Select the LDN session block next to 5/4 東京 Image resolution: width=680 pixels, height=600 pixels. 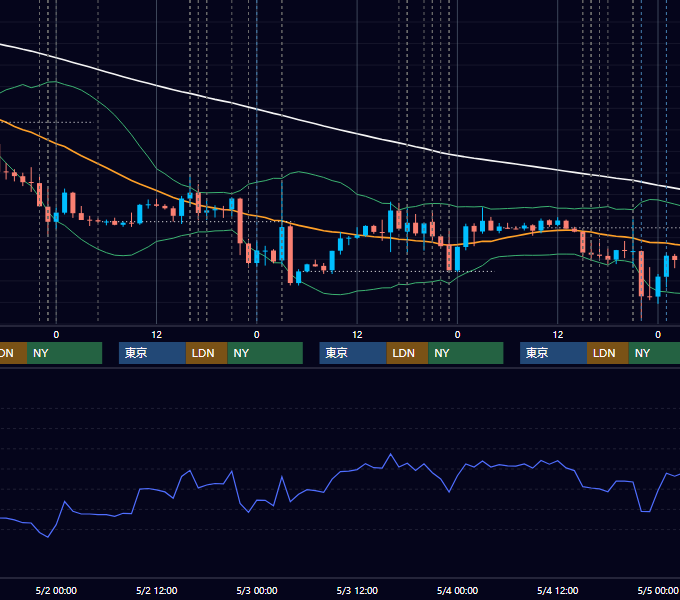point(608,353)
